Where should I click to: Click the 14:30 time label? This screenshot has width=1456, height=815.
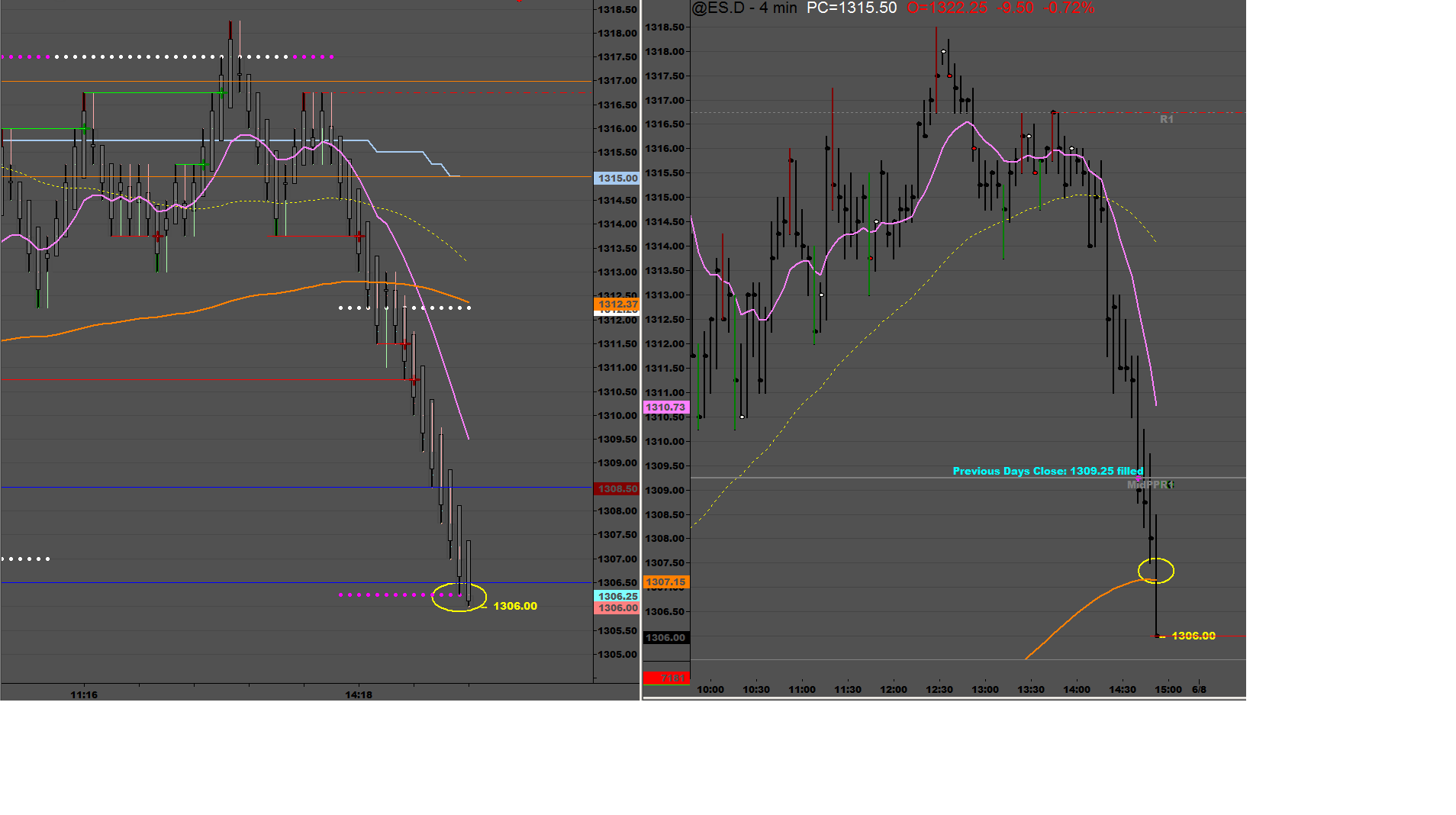(1123, 690)
